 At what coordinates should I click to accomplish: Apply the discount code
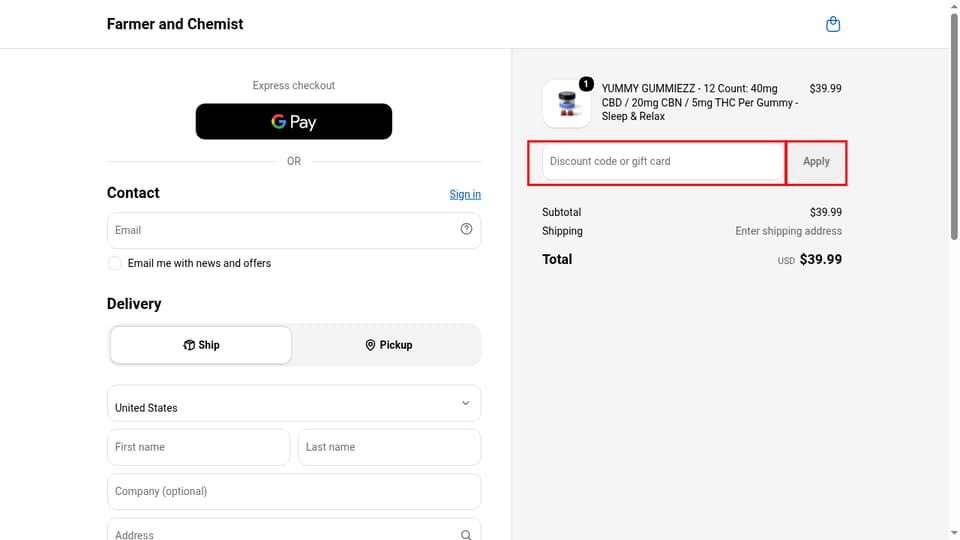(x=816, y=162)
